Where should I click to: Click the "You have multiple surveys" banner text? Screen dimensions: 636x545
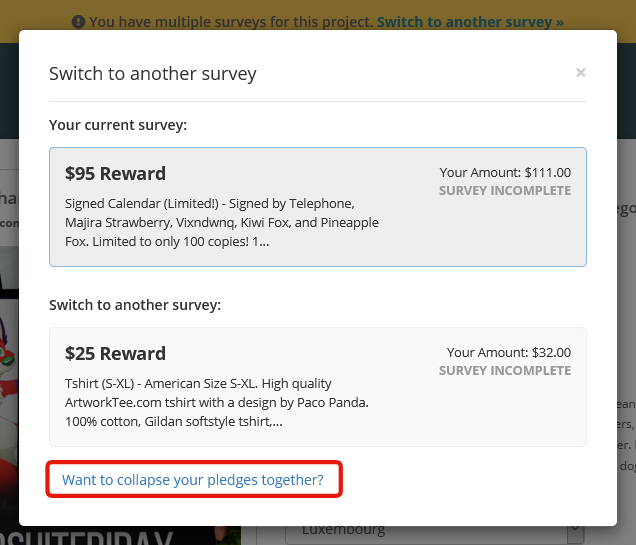(x=230, y=21)
